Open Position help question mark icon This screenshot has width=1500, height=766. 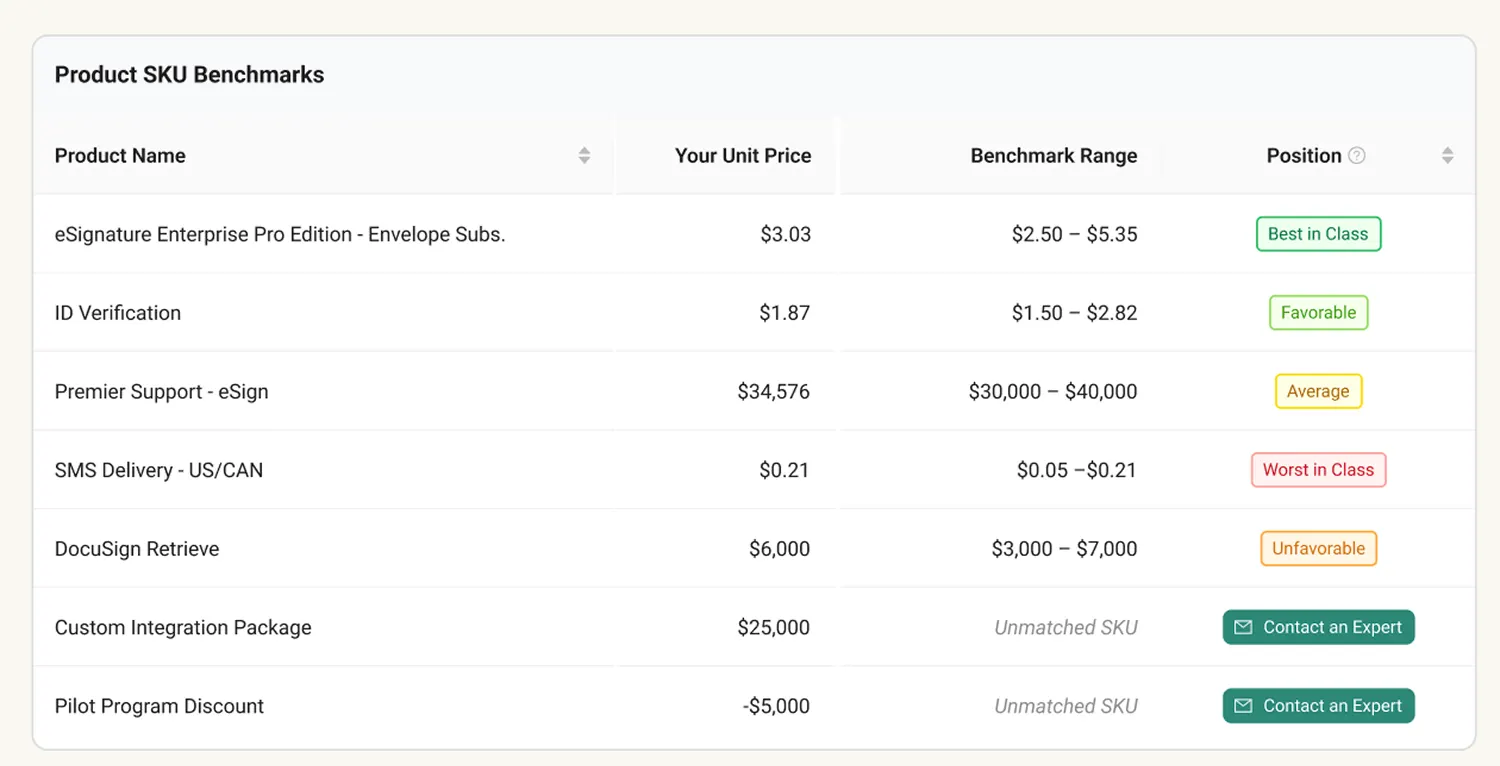(1356, 156)
